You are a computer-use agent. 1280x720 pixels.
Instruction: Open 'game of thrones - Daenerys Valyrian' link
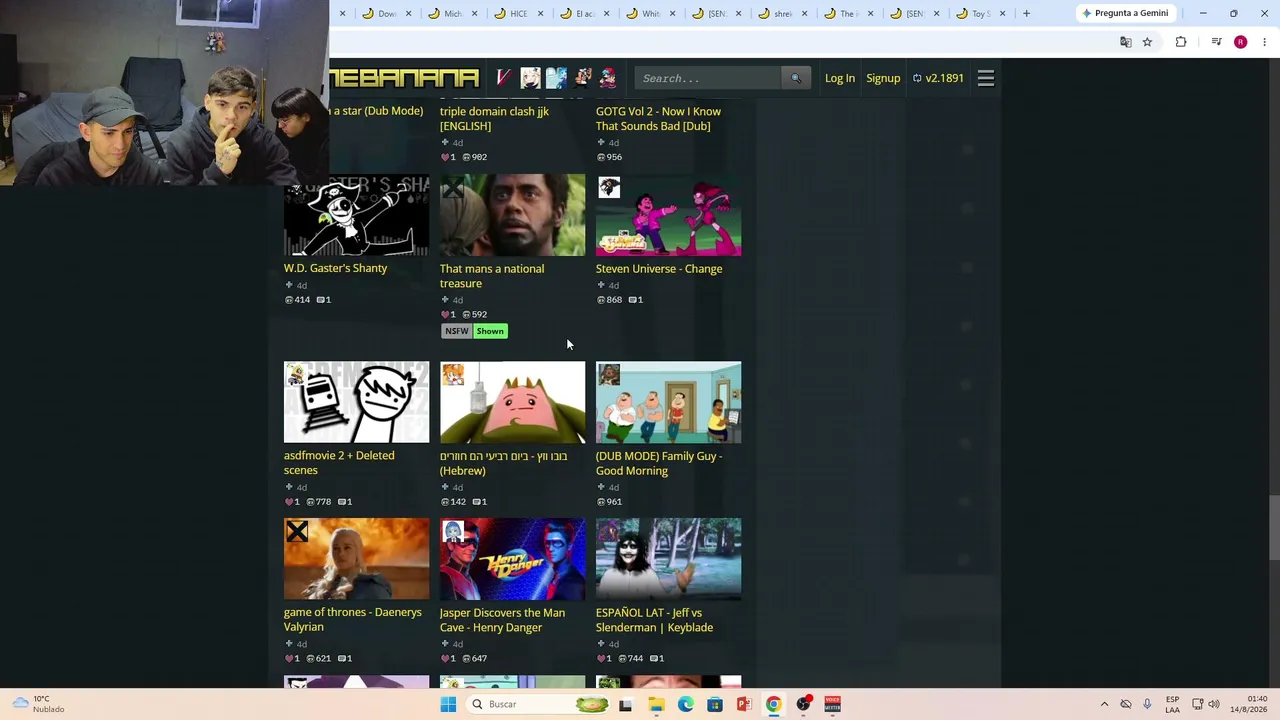coord(353,619)
